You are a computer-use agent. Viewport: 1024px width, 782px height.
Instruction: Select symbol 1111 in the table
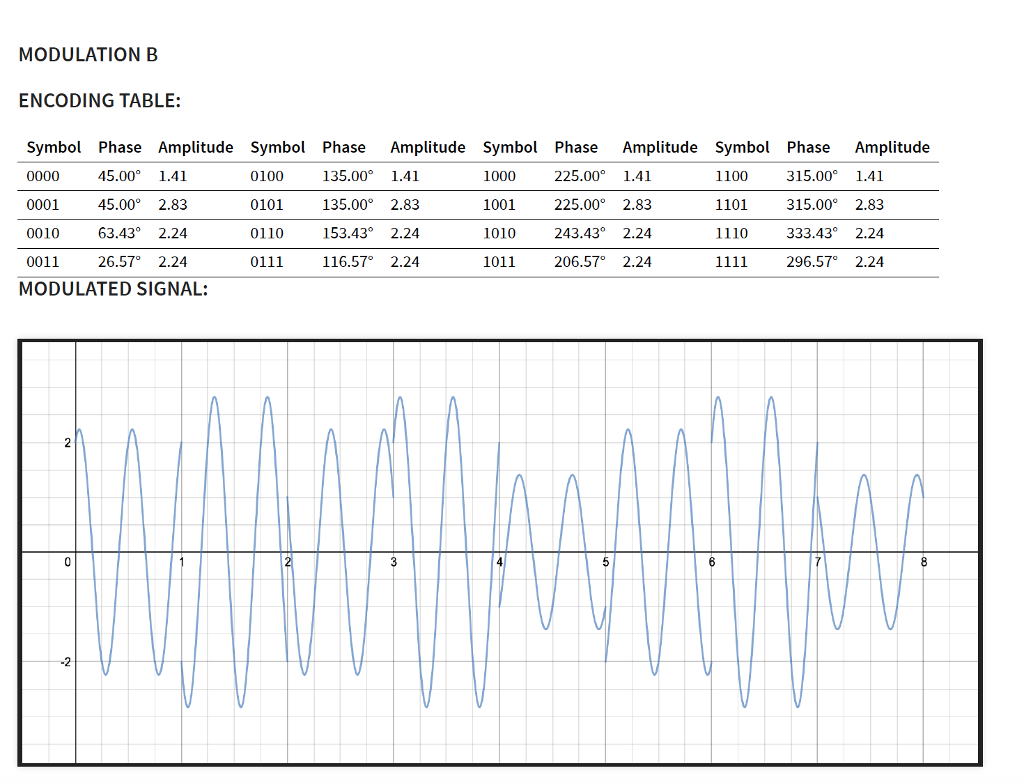[731, 262]
